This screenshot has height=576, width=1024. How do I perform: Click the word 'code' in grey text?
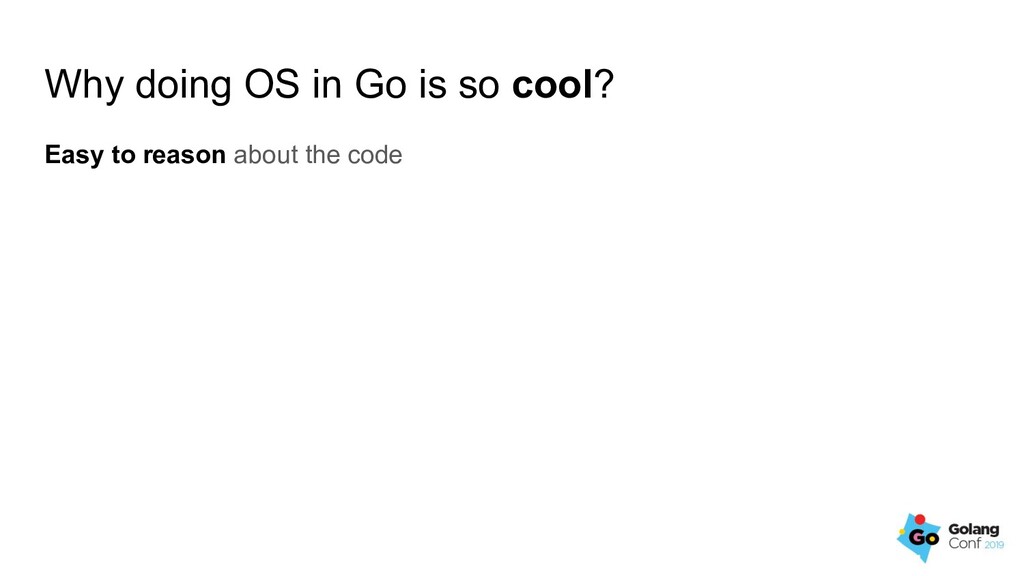pos(375,155)
